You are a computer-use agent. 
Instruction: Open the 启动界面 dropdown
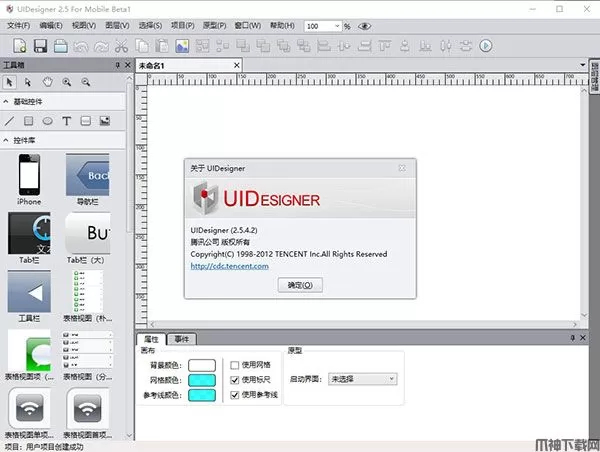click(363, 379)
